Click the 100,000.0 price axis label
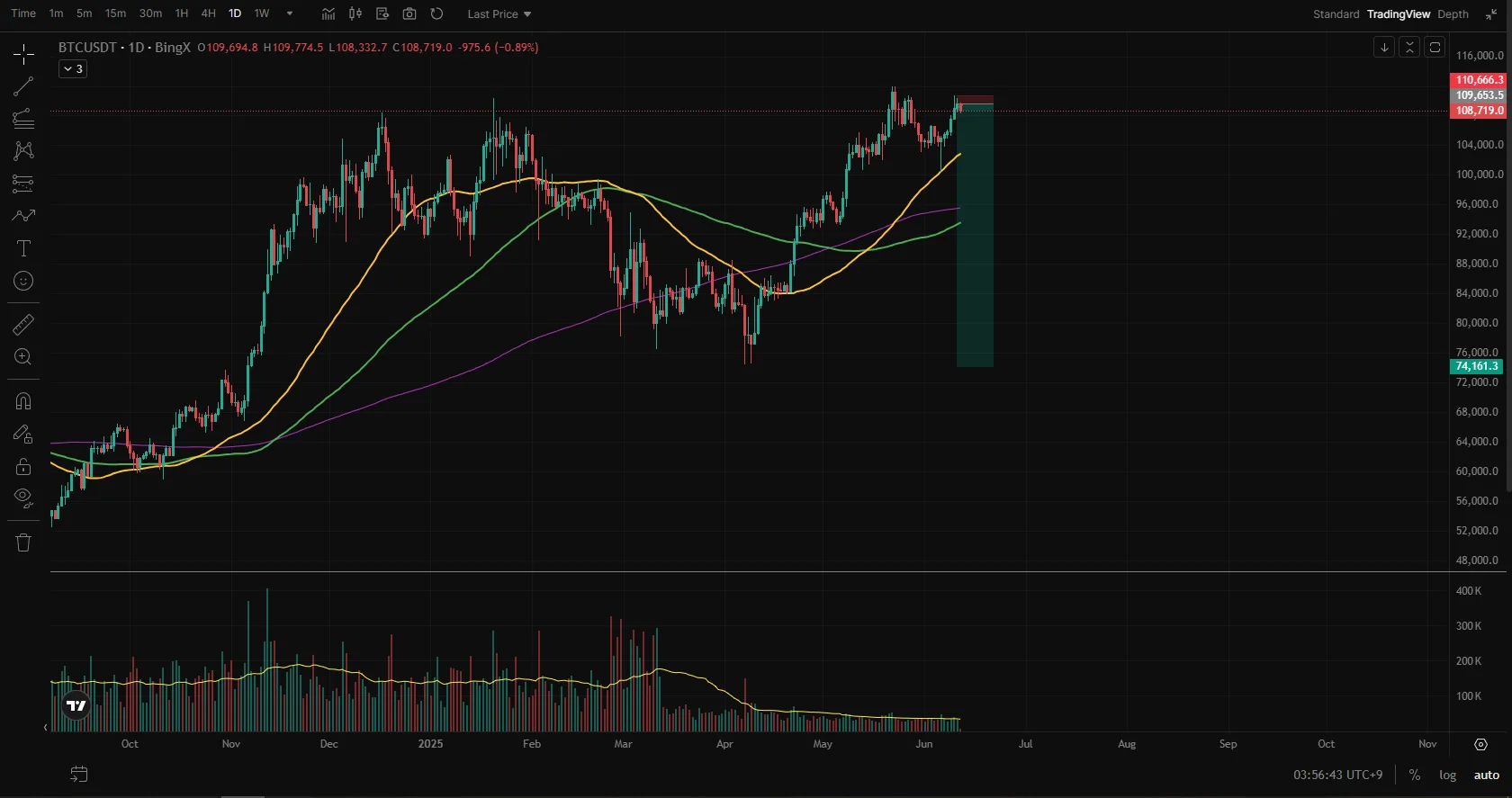 coord(1478,174)
